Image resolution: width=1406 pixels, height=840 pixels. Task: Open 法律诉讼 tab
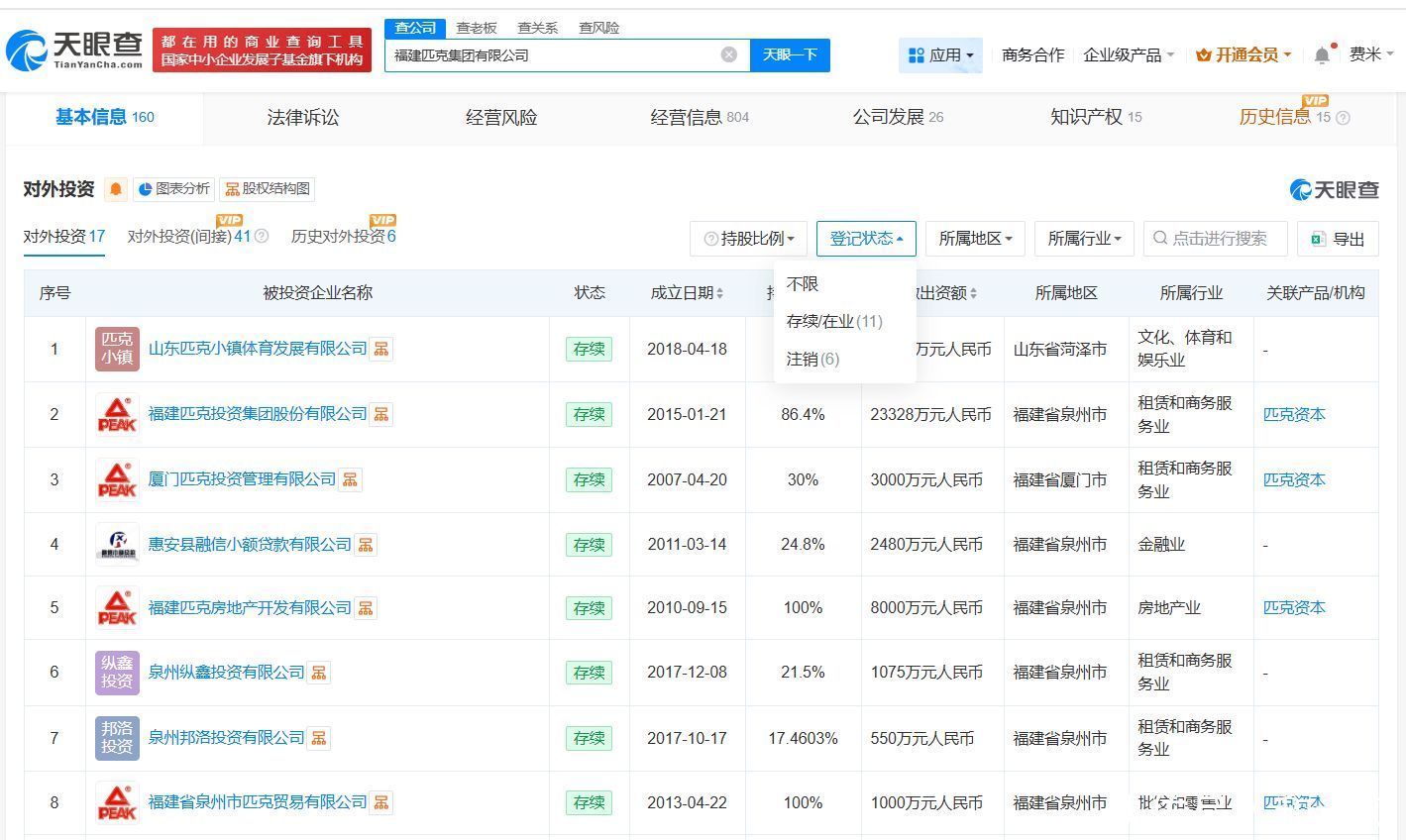pos(303,118)
